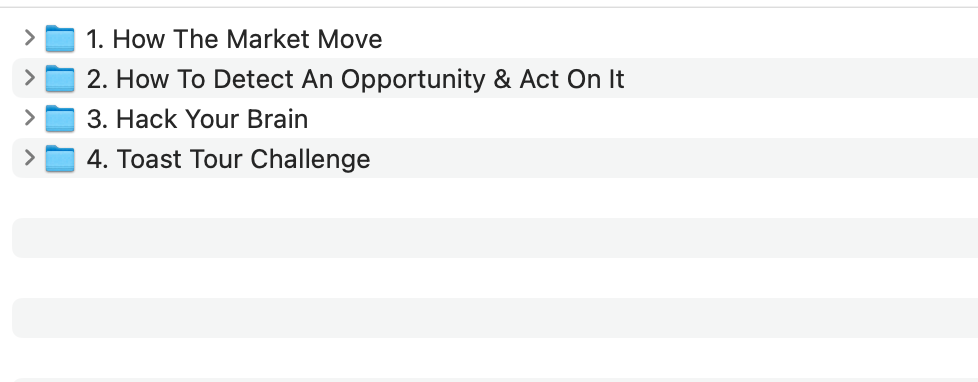Click blank row area right of 'Toast Tour Challenge'
This screenshot has height=382, width=978.
click(674, 158)
